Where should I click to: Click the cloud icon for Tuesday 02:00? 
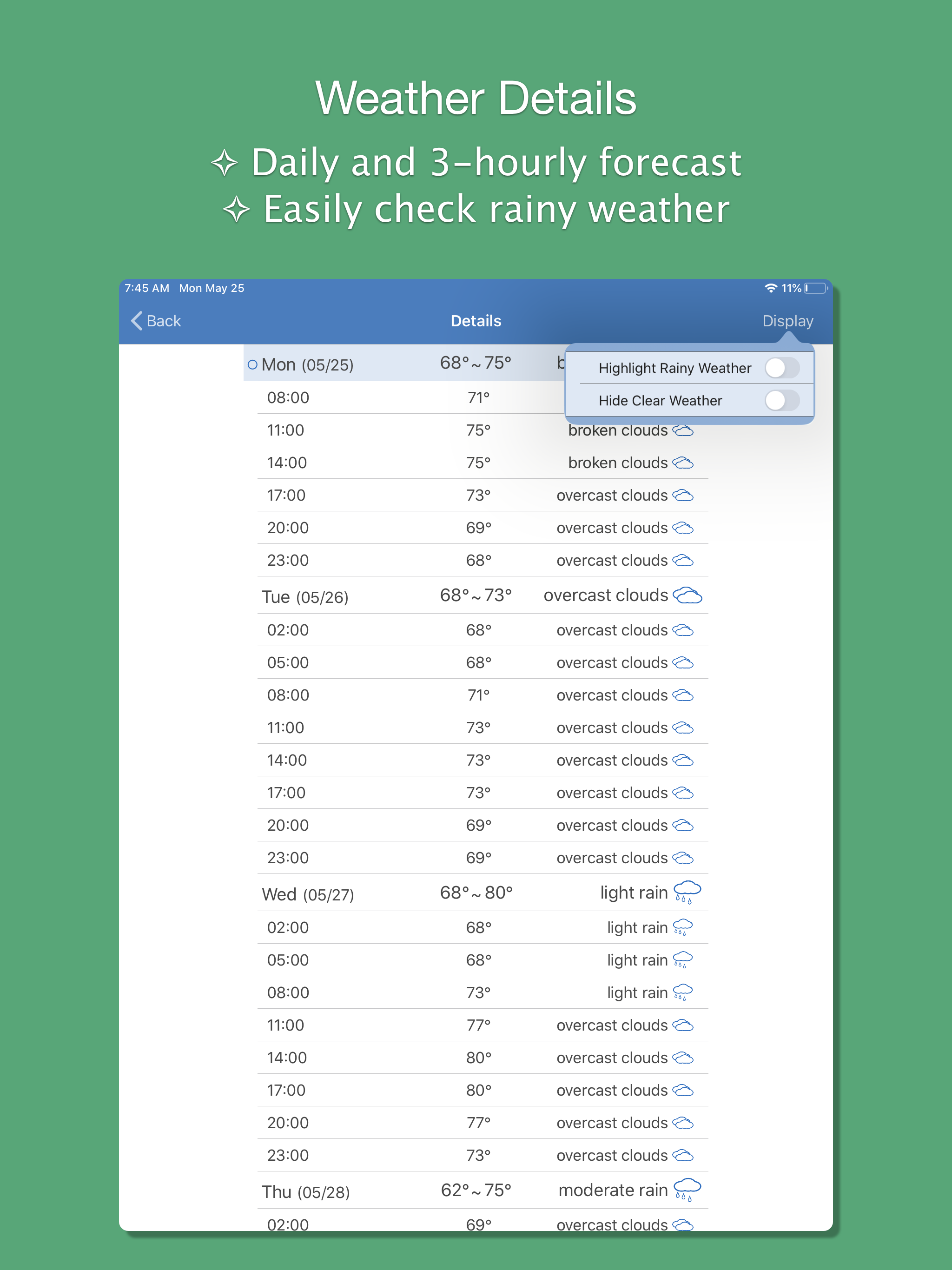(683, 630)
